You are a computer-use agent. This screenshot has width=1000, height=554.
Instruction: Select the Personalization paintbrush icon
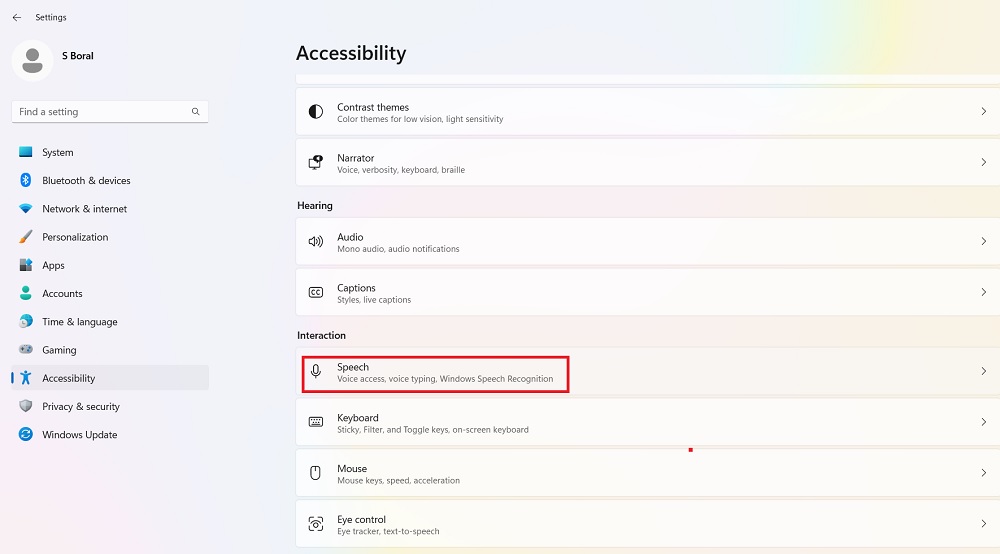tap(26, 237)
